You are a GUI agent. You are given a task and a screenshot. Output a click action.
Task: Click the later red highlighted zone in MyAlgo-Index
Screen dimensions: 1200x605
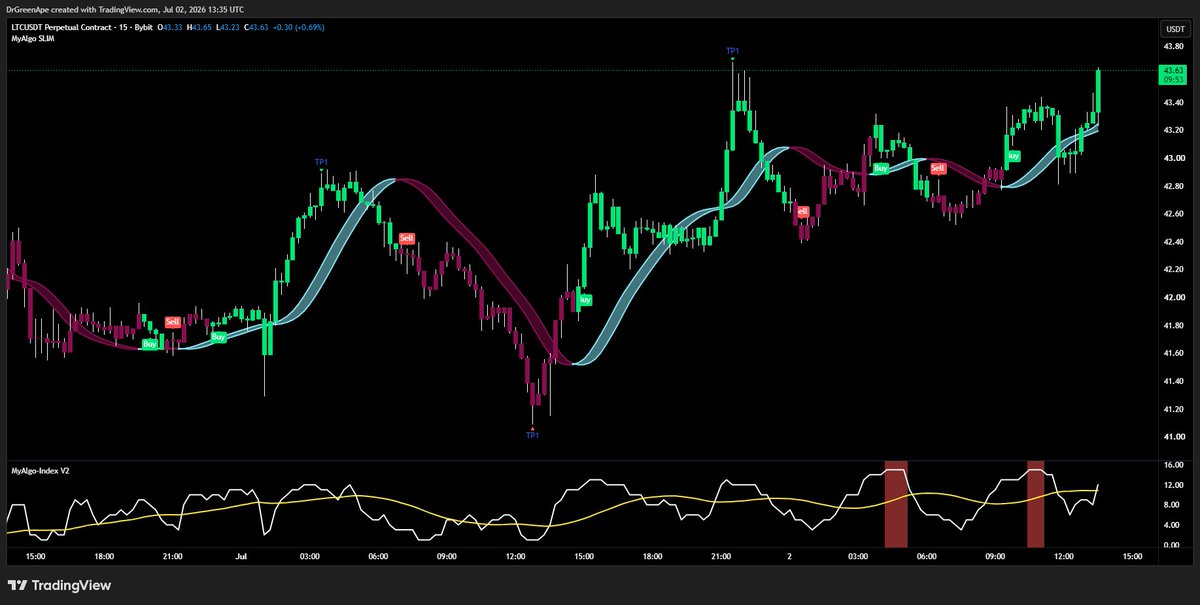1036,502
